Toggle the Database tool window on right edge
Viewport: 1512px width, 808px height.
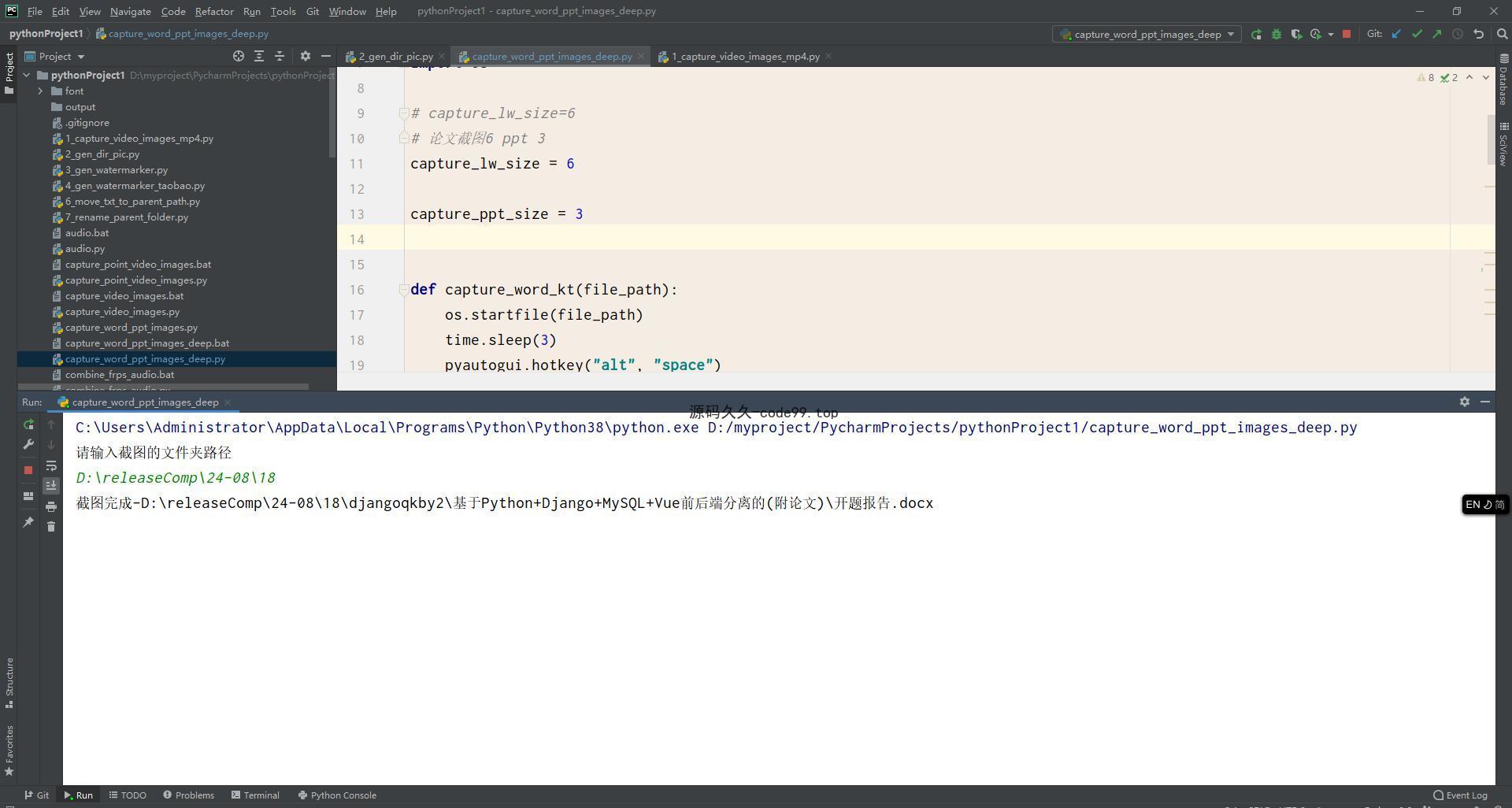[x=1503, y=80]
